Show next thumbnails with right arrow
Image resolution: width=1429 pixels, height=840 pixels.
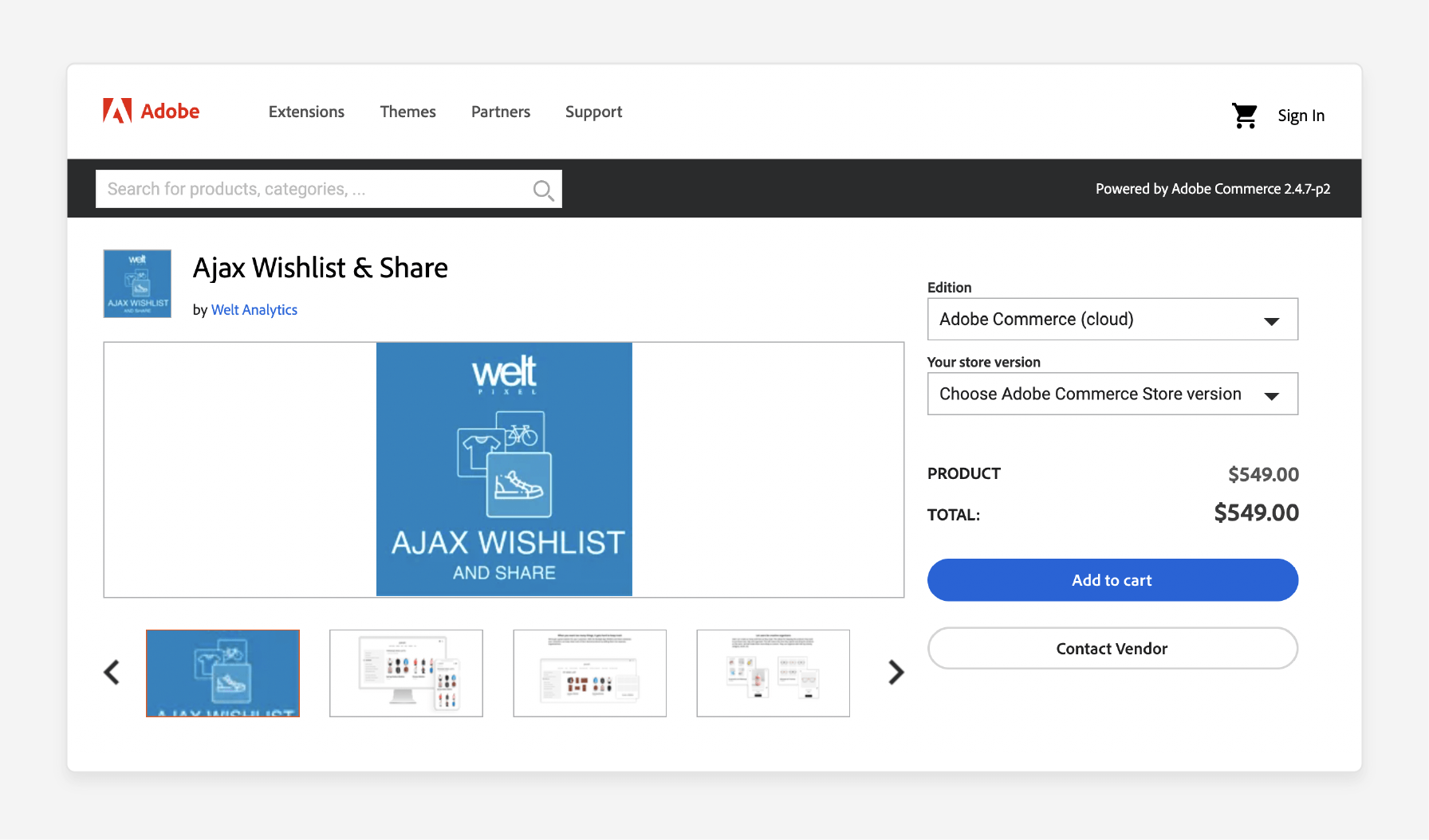pyautogui.click(x=896, y=673)
